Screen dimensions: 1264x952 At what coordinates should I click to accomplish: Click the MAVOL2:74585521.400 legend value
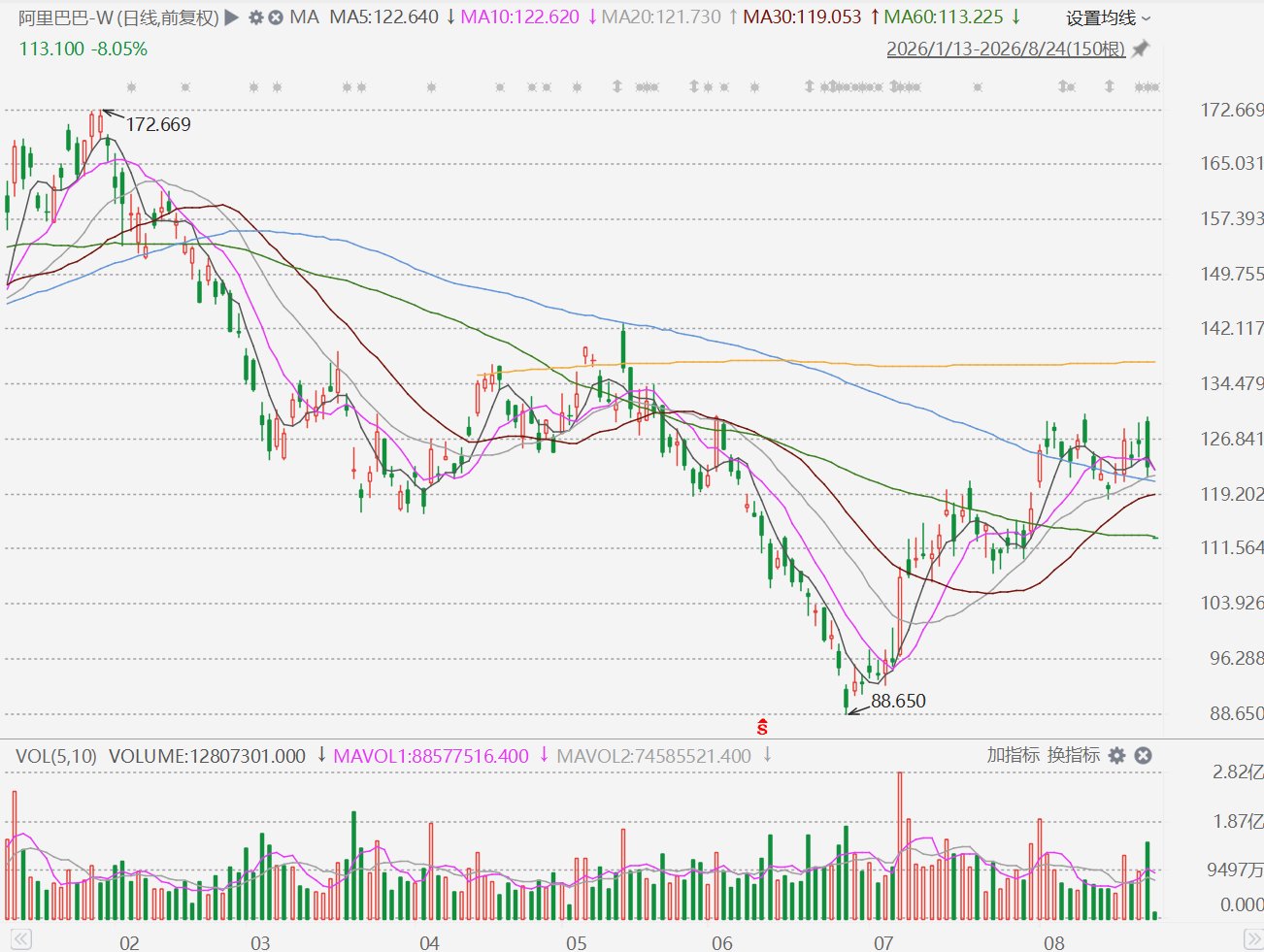(654, 755)
